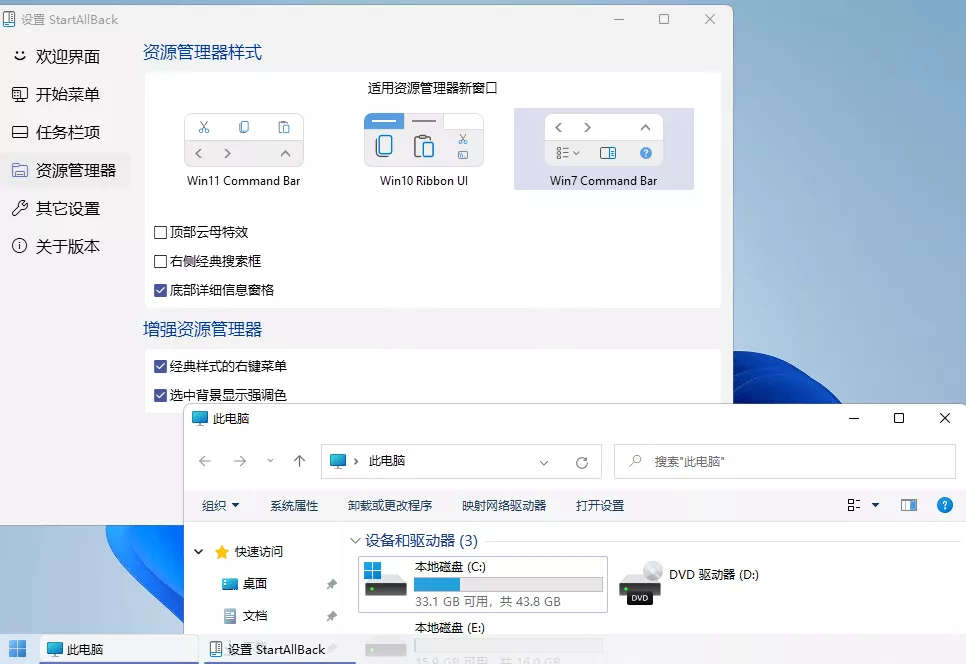Click the blue help icon in Explorer toolbar
Image resolution: width=966 pixels, height=664 pixels.
(x=944, y=505)
